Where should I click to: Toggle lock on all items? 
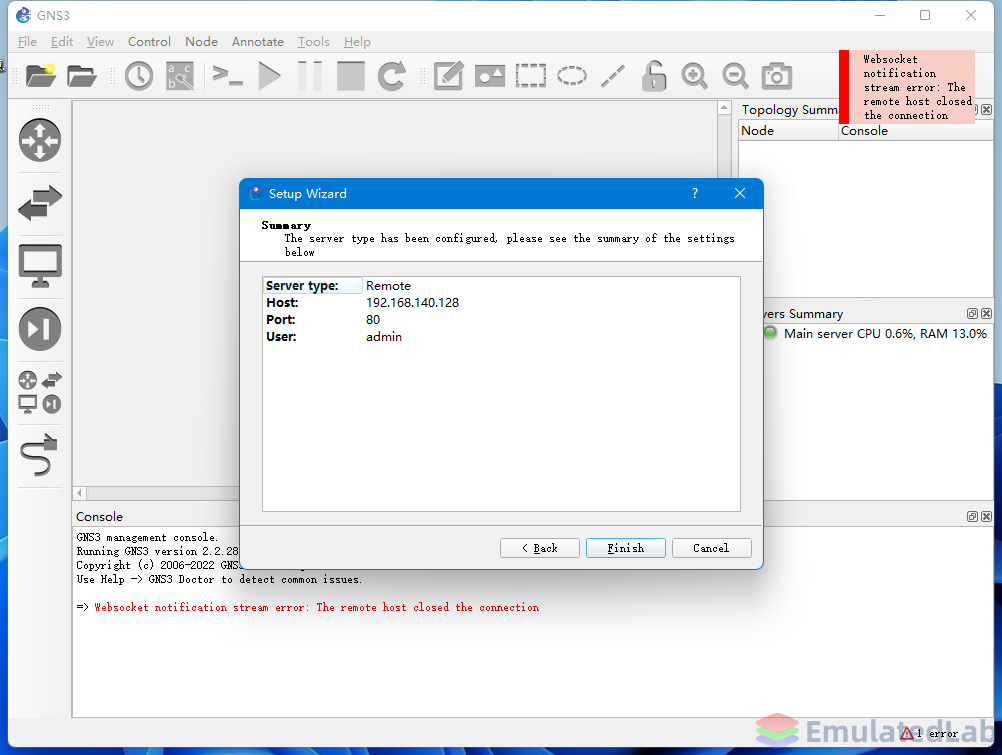tap(654, 76)
